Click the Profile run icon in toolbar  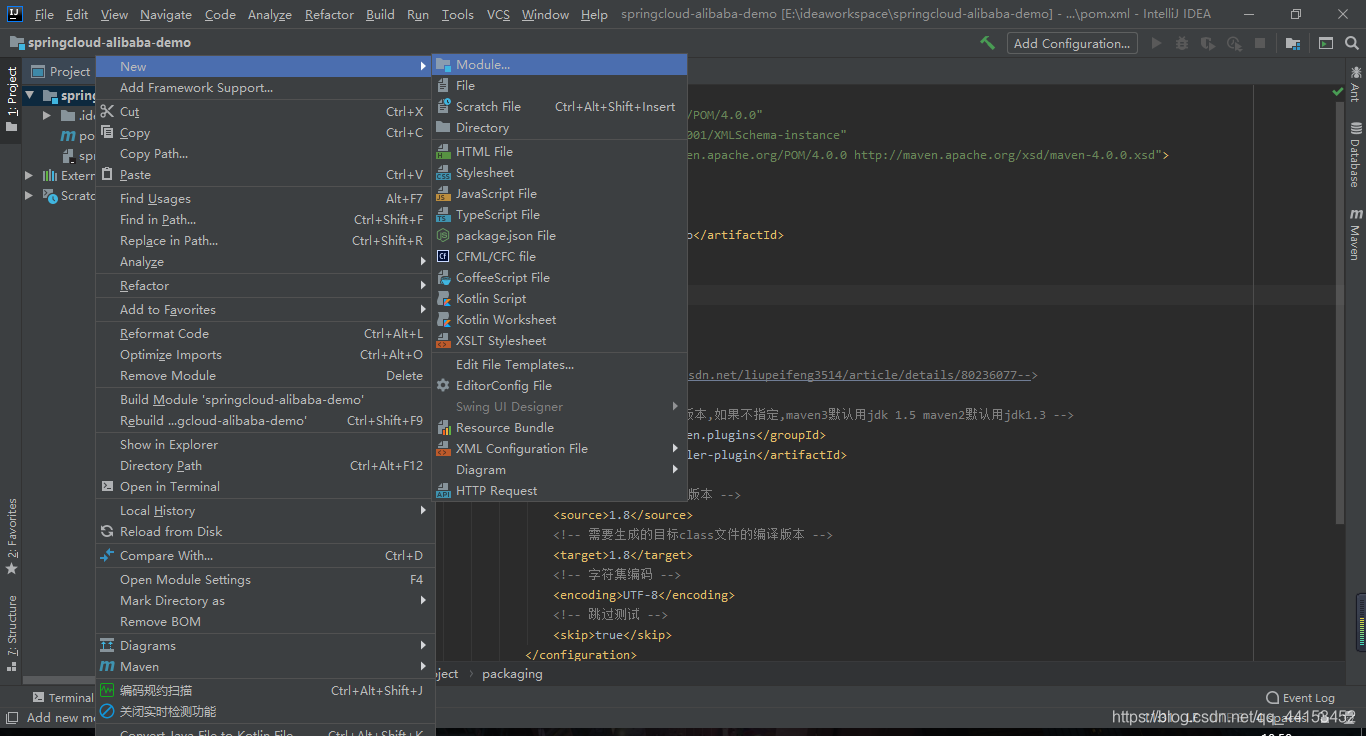[1234, 43]
